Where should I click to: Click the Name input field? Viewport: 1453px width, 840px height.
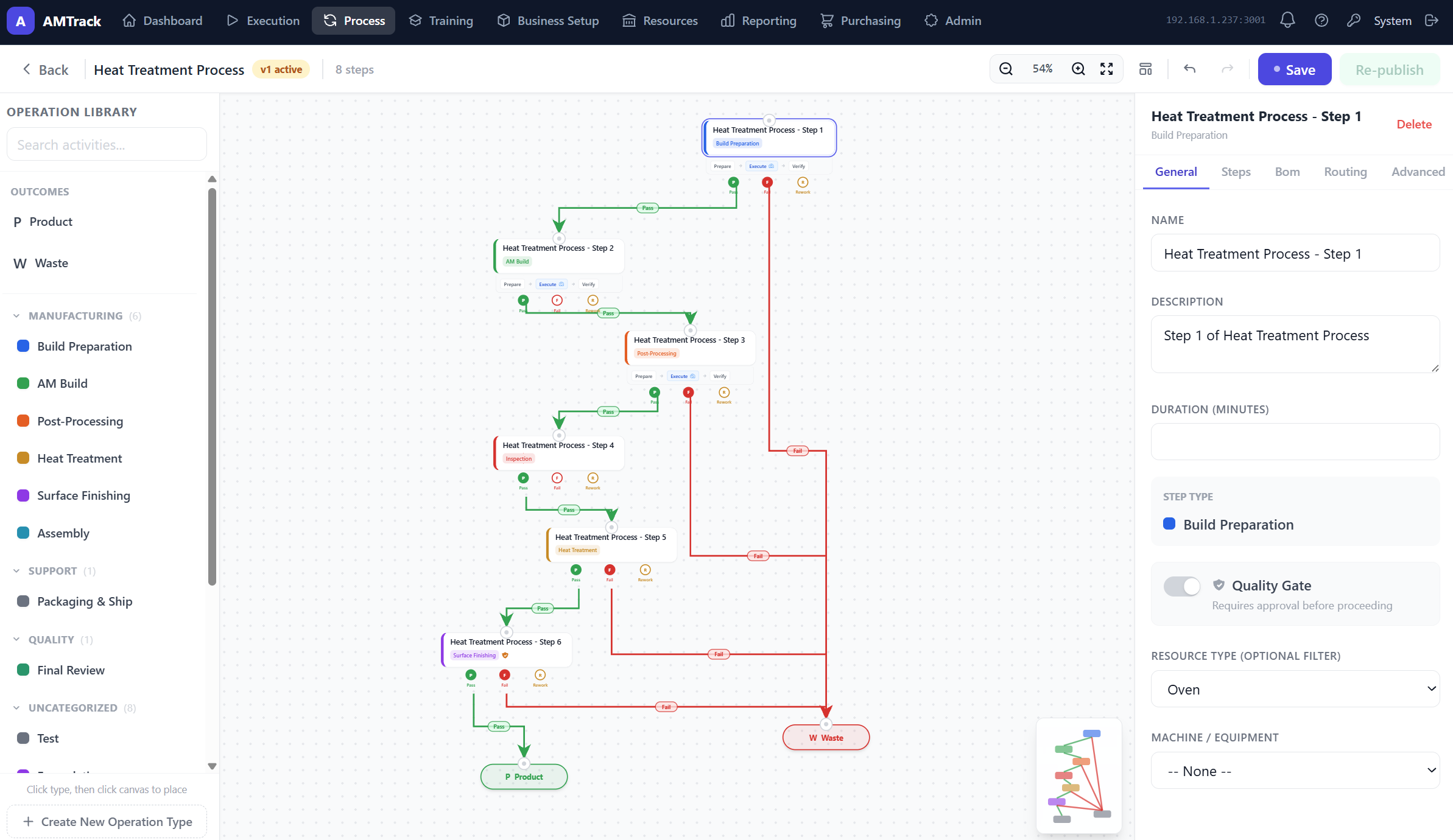(x=1295, y=253)
